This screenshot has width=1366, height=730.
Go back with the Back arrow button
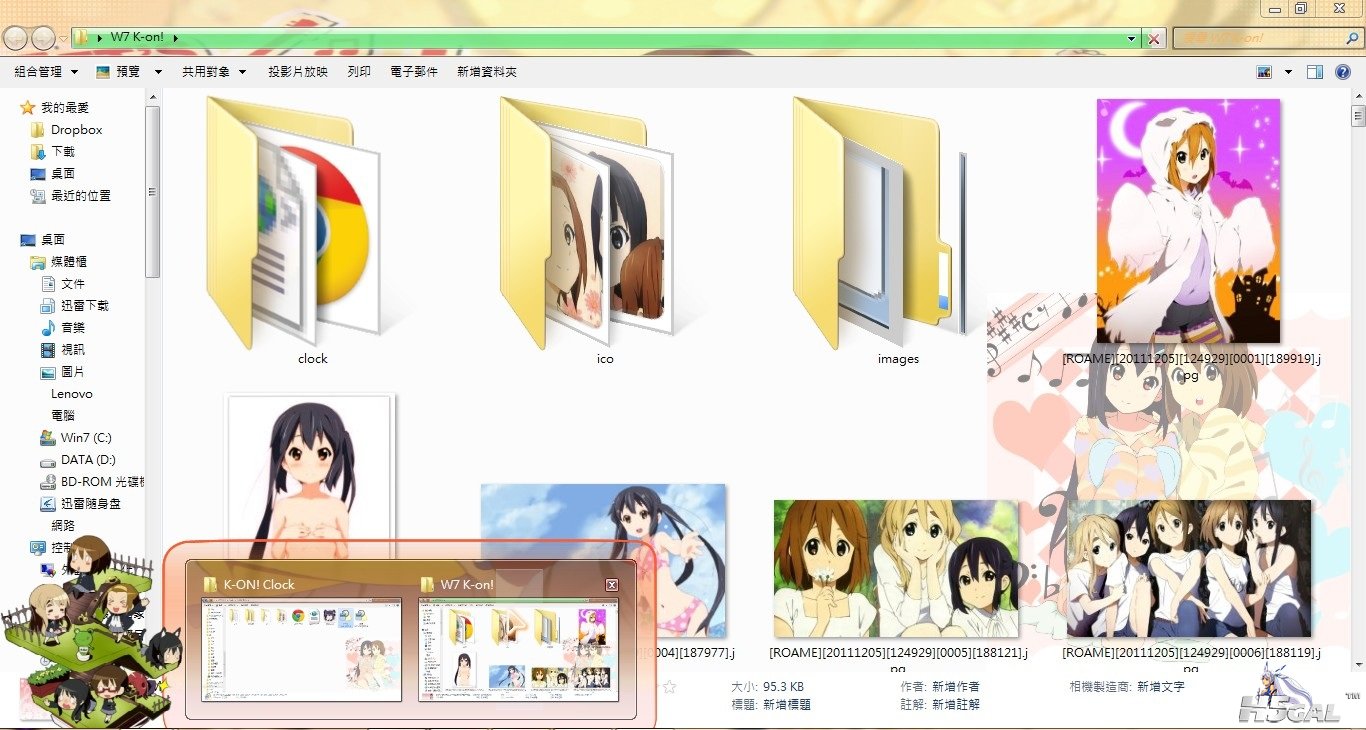pos(15,38)
